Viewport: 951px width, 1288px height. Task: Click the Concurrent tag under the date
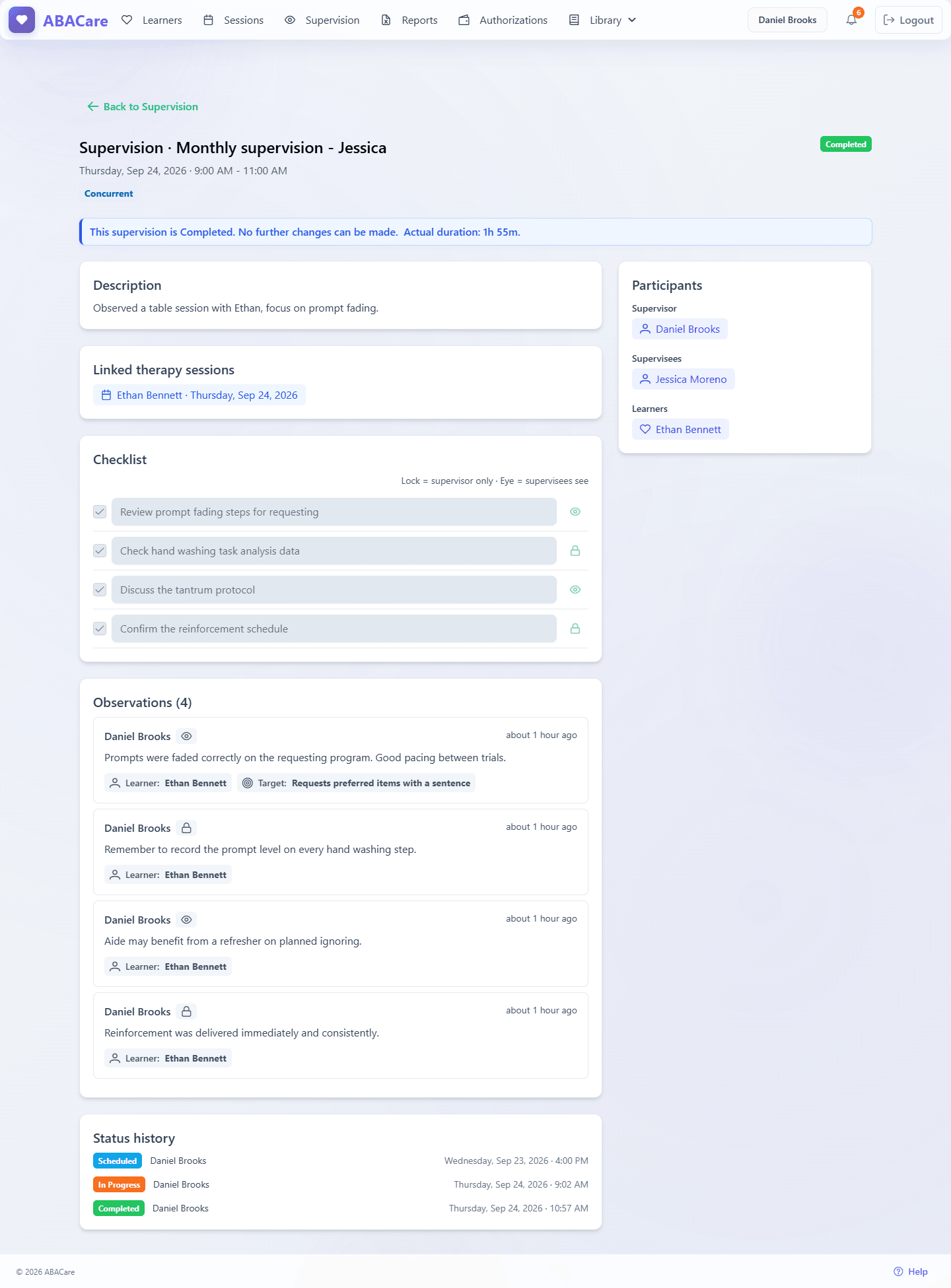[x=109, y=193]
